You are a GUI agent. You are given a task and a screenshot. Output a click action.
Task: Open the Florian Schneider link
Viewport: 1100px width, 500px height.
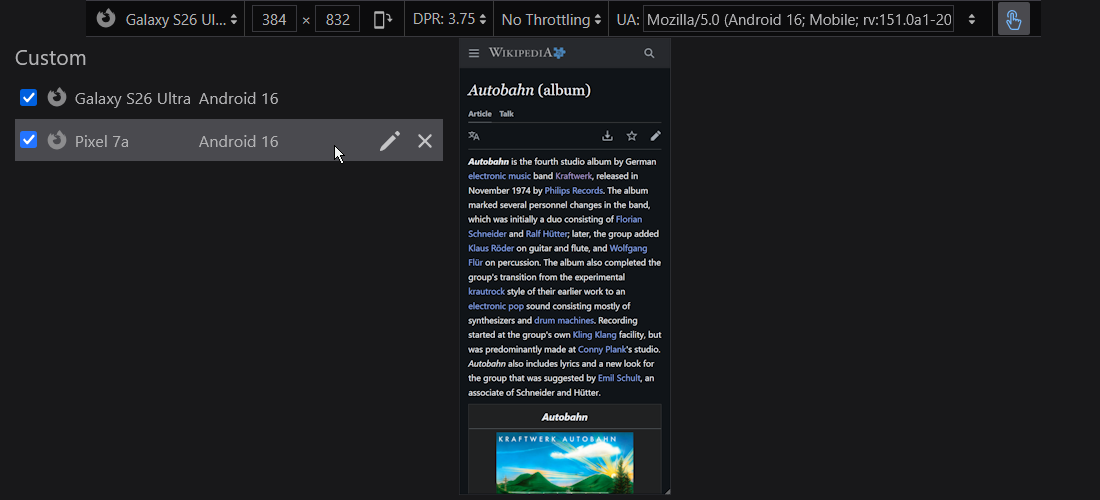coord(629,219)
